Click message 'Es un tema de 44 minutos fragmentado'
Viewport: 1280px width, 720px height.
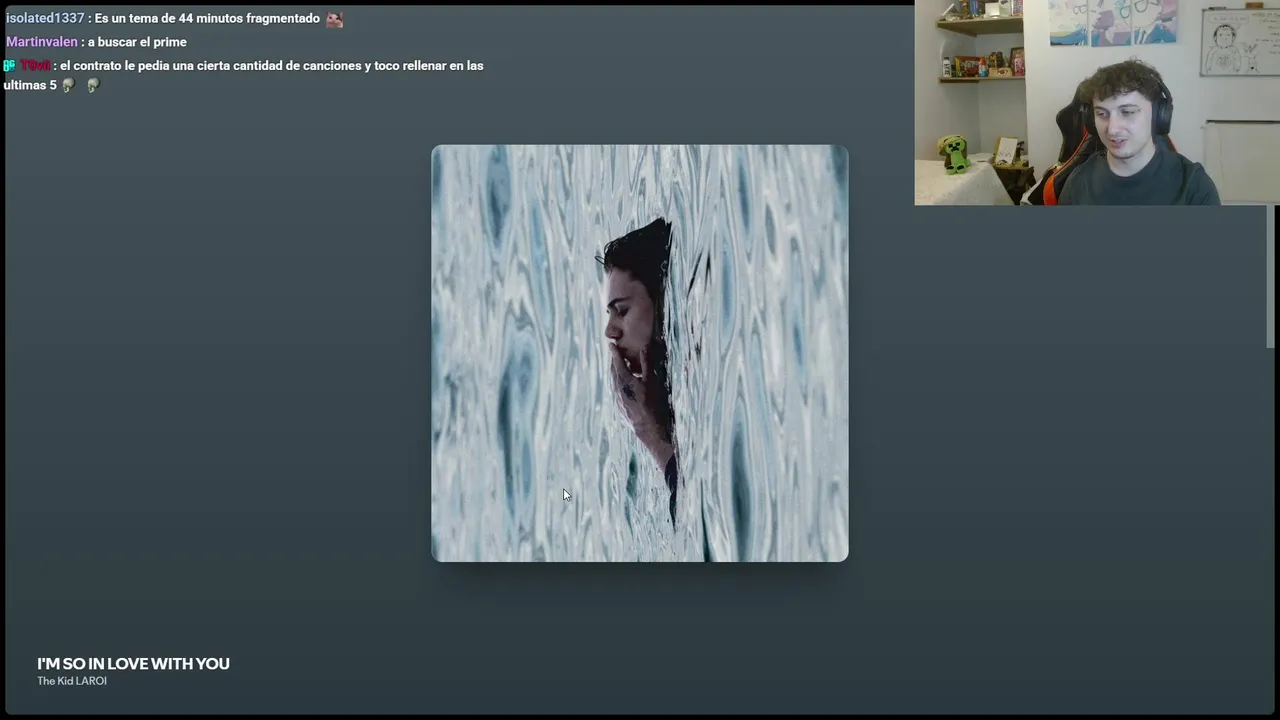click(x=207, y=18)
